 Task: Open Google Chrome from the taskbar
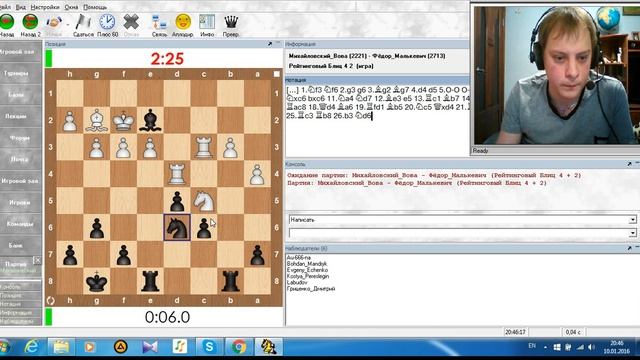(x=239, y=347)
